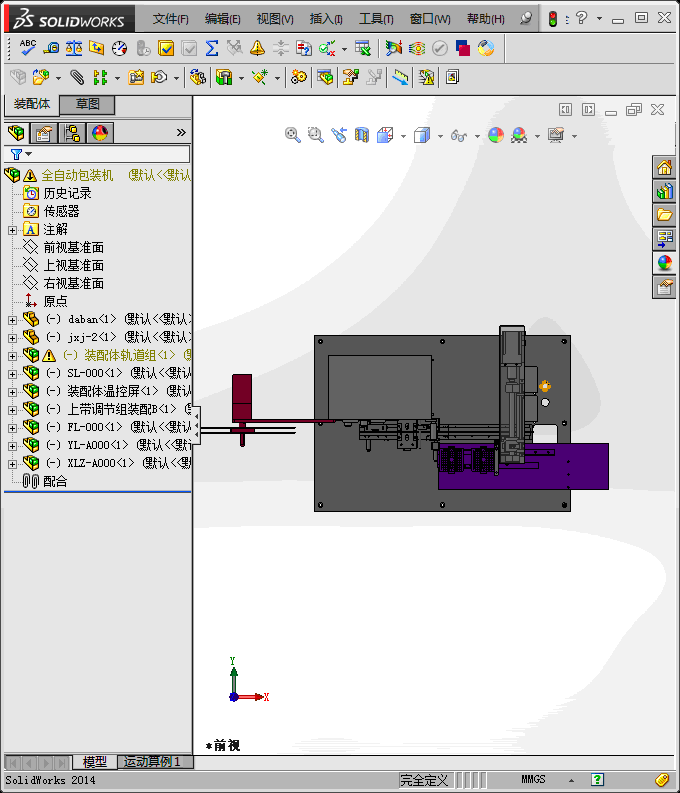
Task: Select the 历史记录 history item
Action: 67,193
